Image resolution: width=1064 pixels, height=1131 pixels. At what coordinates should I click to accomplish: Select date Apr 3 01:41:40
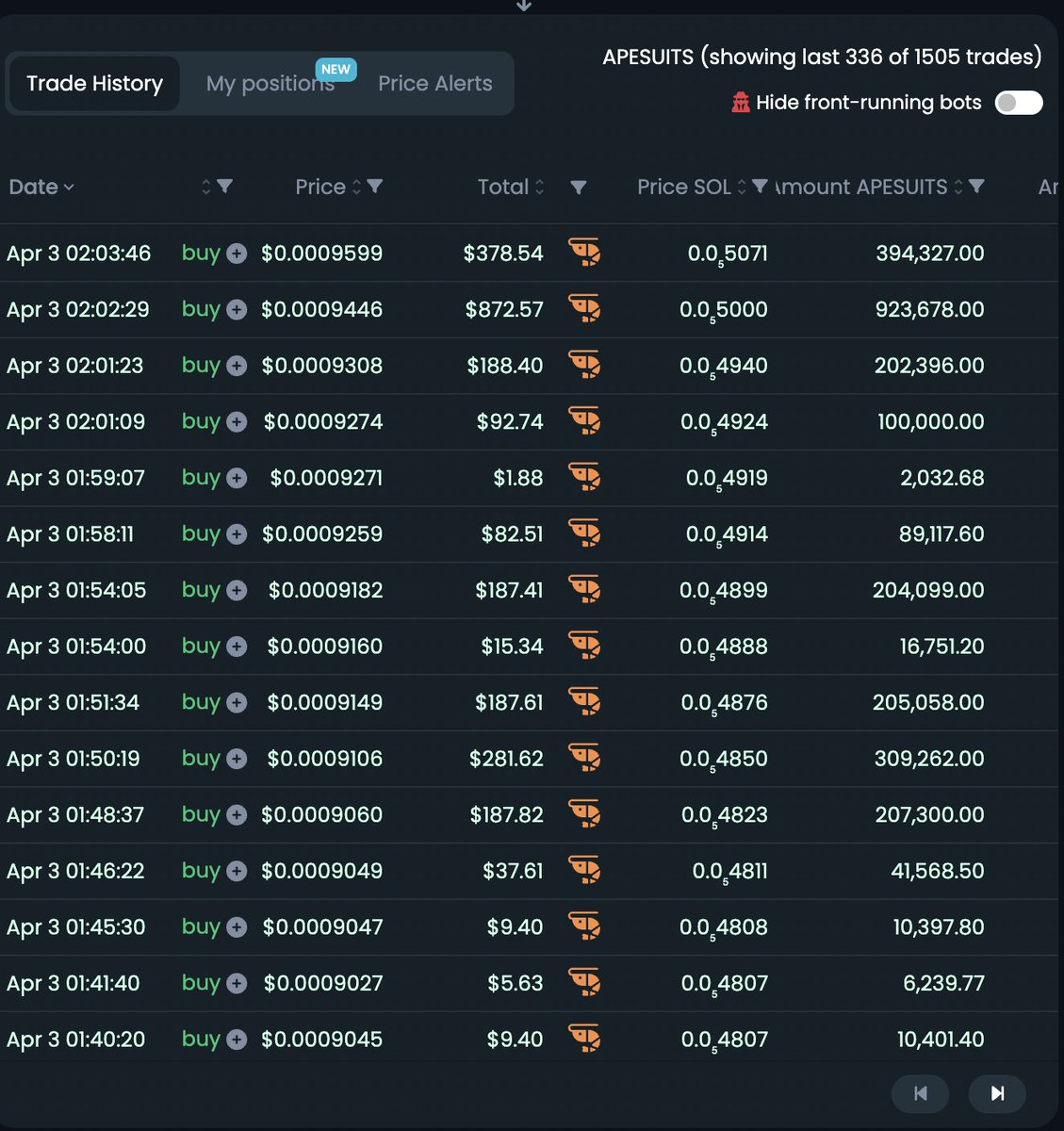tap(74, 983)
